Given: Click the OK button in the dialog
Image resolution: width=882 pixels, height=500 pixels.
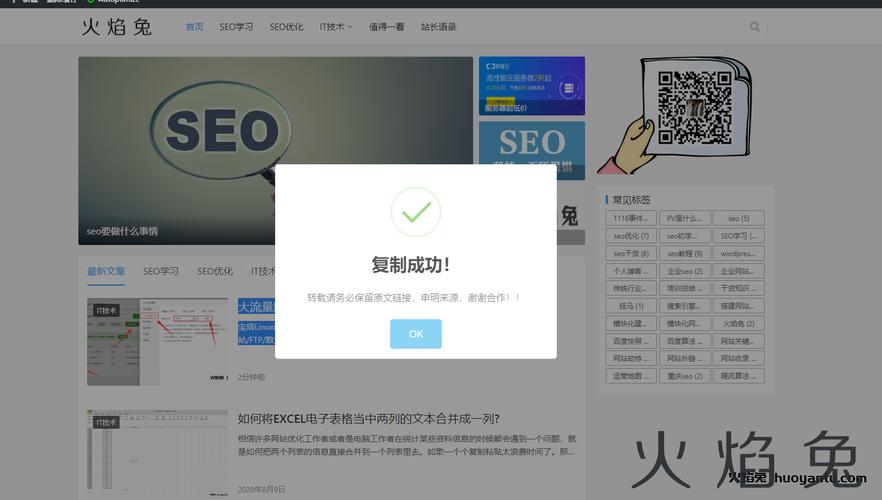Looking at the screenshot, I should (416, 334).
